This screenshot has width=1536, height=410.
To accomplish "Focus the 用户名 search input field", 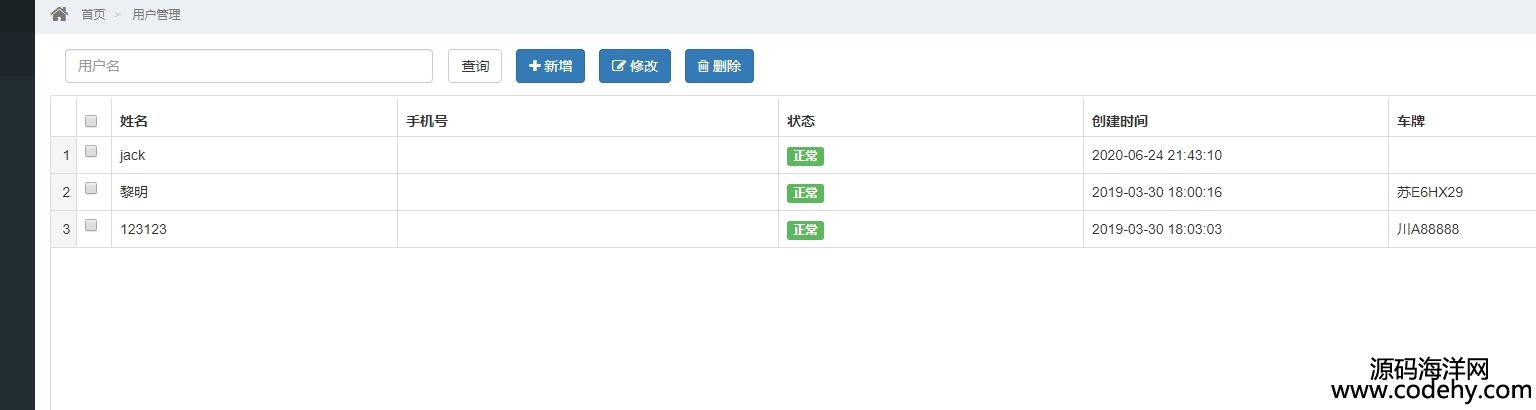I will point(249,66).
